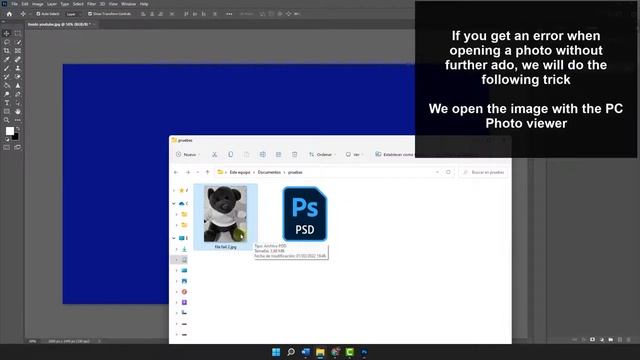640x360 pixels.
Task: Toggle Show Transform Controls checkbox
Action: click(90, 14)
